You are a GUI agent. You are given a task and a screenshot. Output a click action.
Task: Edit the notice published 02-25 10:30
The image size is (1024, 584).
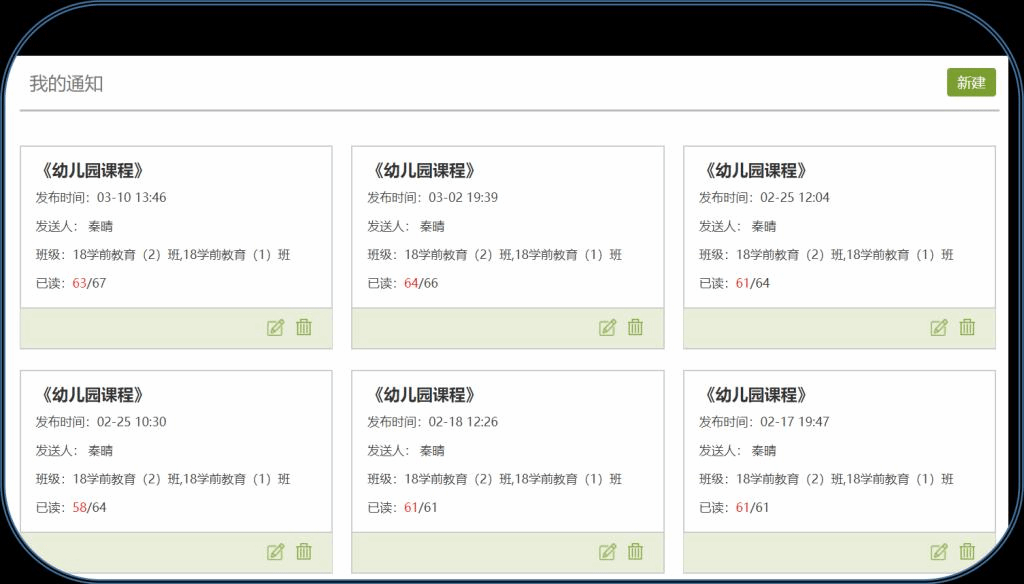pyautogui.click(x=276, y=551)
